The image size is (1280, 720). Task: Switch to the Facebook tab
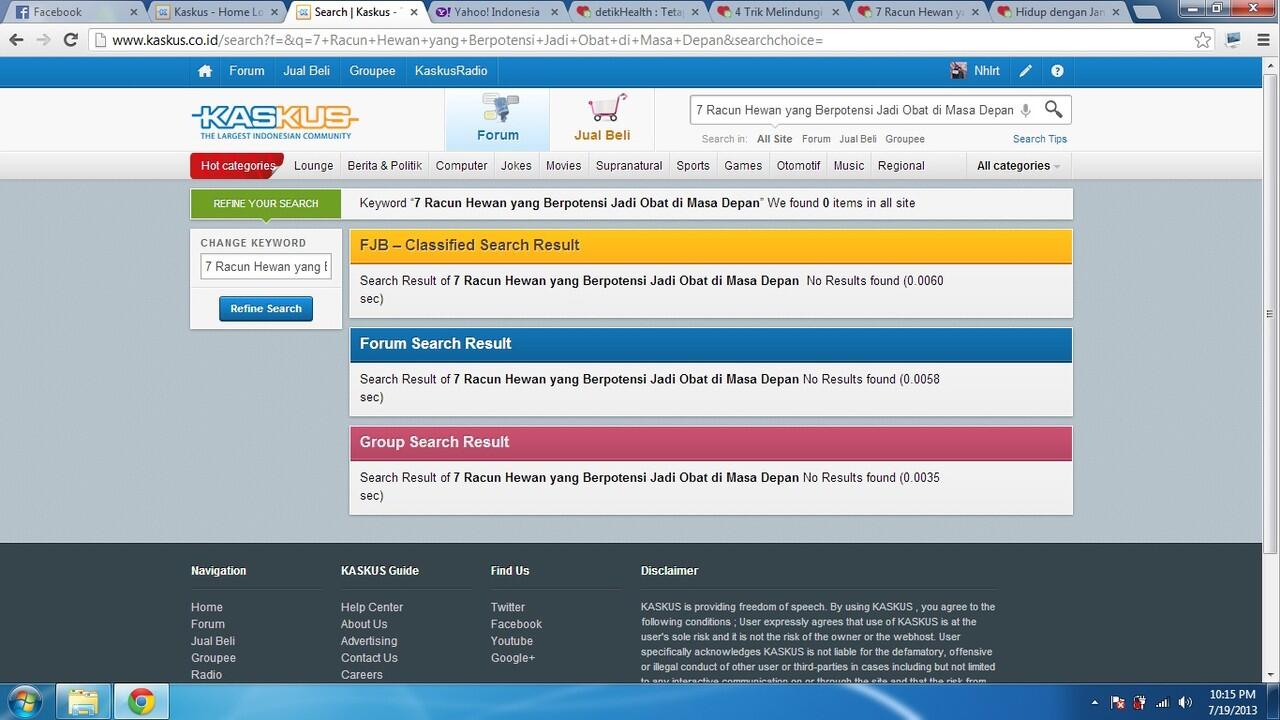(x=76, y=12)
